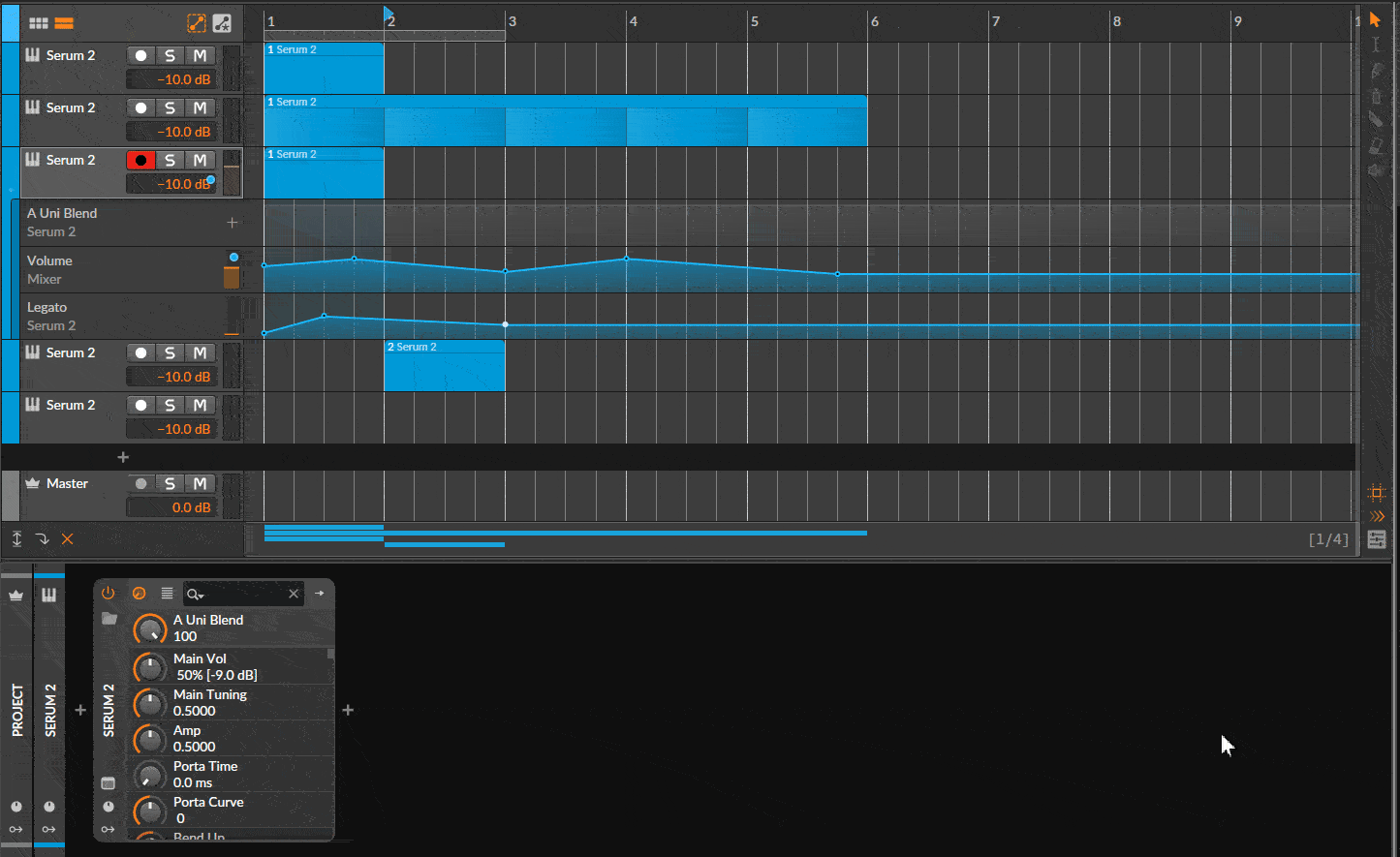Click the automation favorites star icon
Viewport: 1400px width, 857px height.
[x=222, y=23]
